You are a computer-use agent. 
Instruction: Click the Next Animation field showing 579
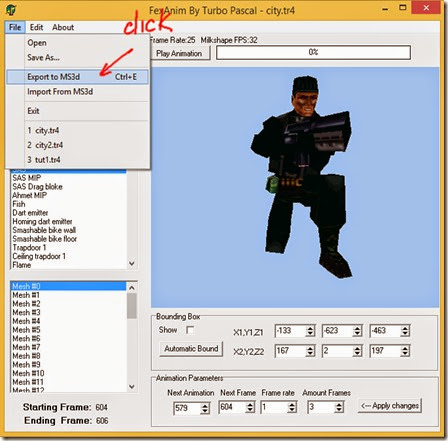187,408
